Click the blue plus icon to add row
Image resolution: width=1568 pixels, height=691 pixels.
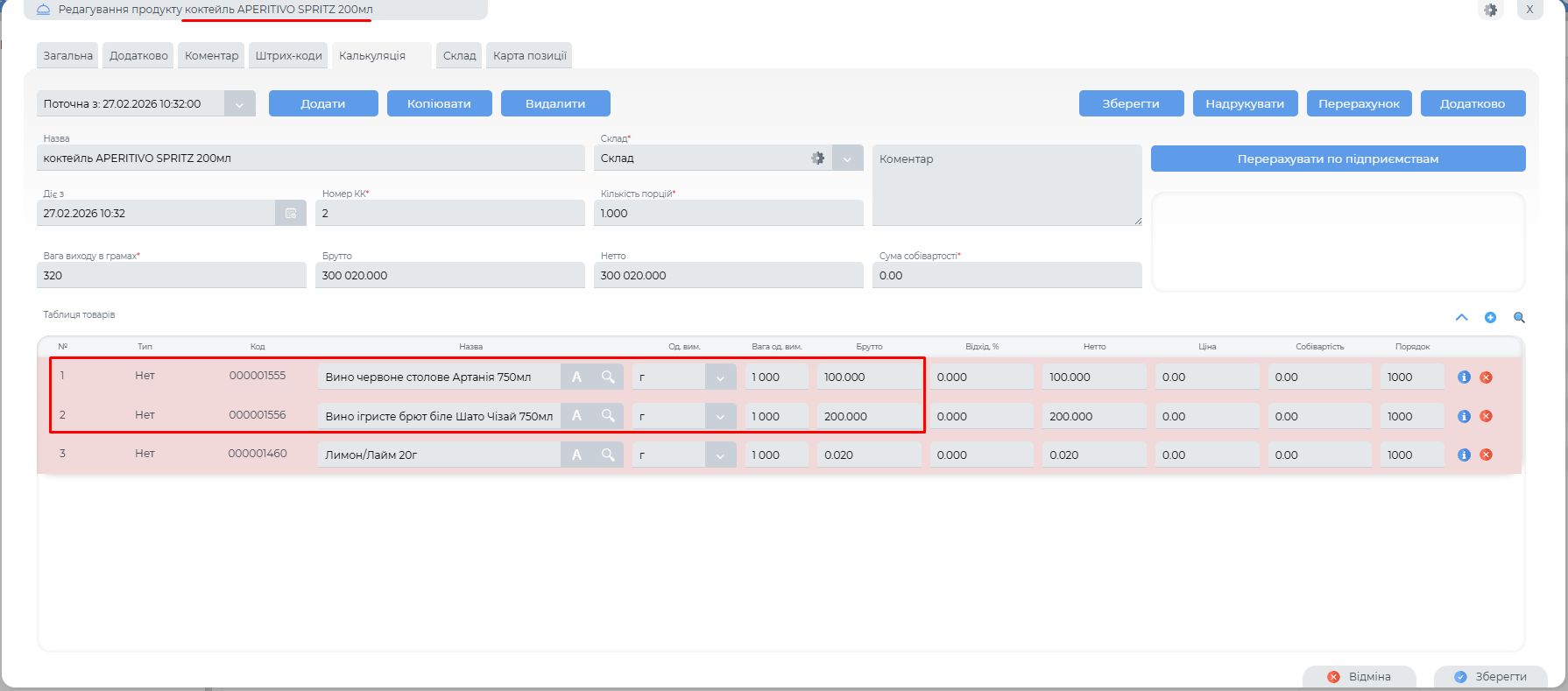(x=1490, y=318)
